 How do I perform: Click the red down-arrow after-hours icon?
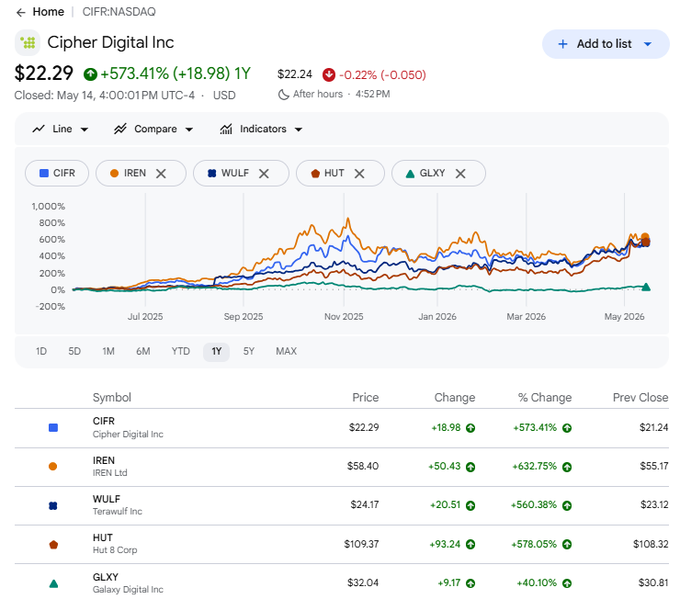(329, 75)
